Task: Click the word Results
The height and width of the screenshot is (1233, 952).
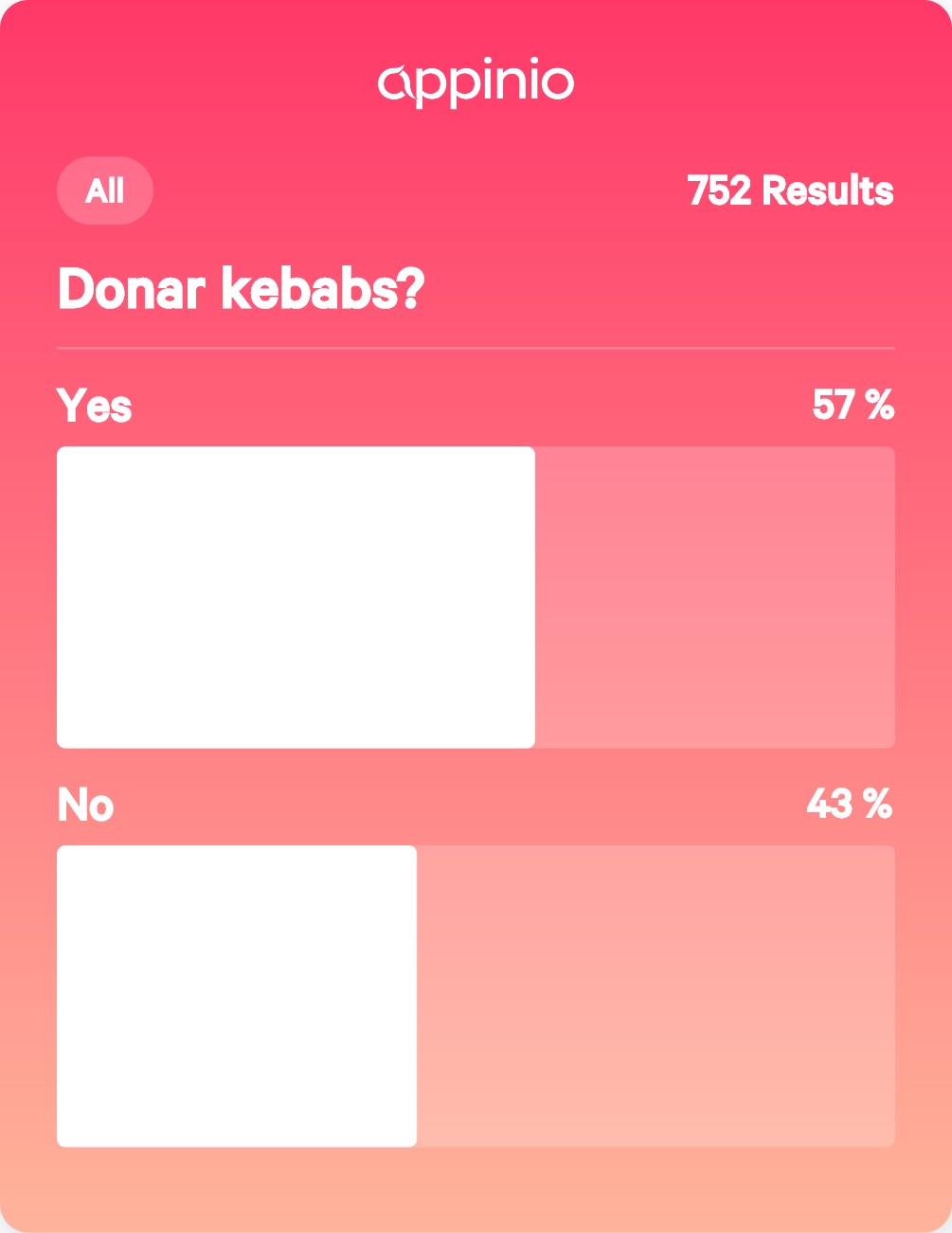Action: [828, 190]
